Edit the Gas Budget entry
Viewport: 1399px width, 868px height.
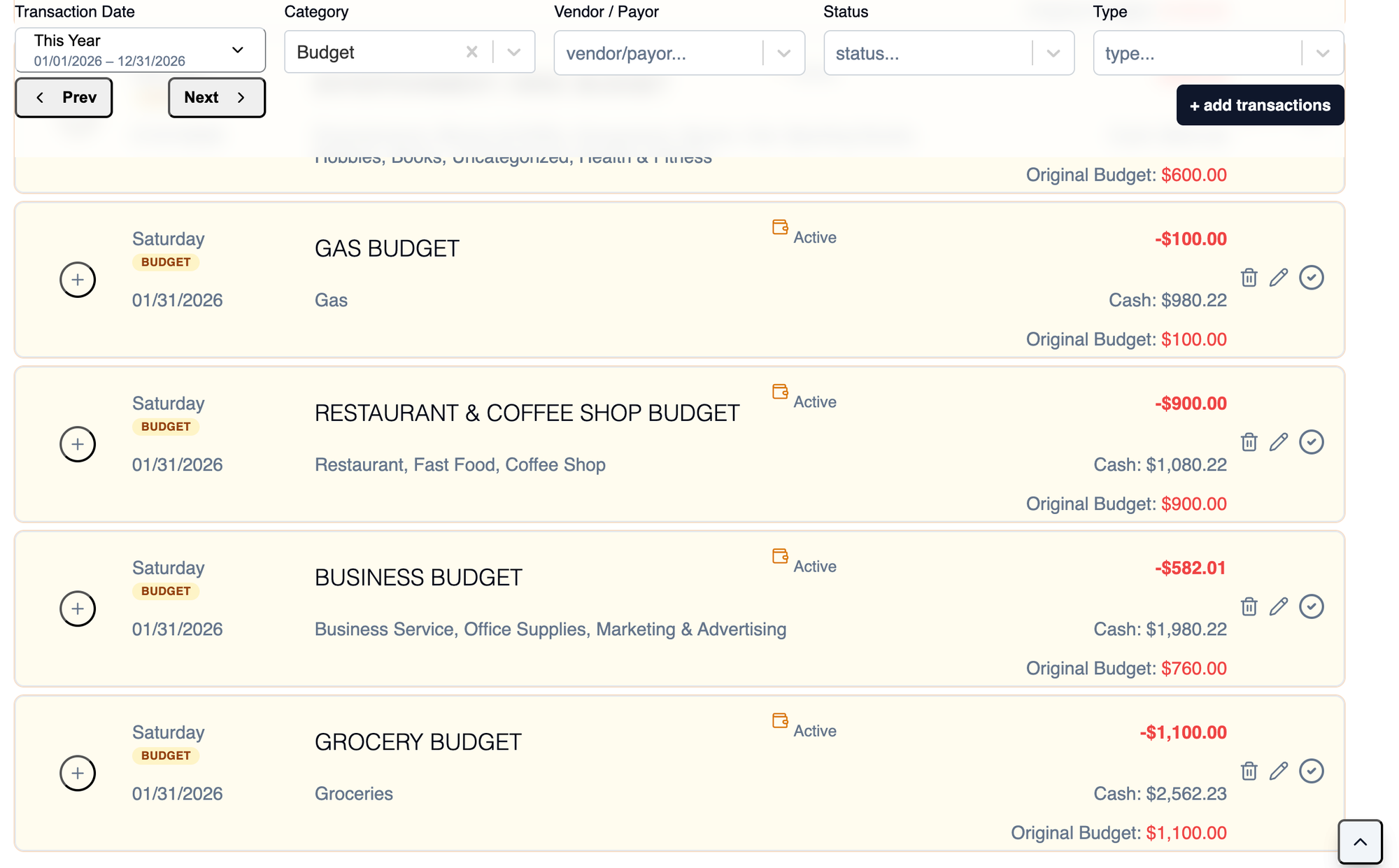pyautogui.click(x=1279, y=278)
